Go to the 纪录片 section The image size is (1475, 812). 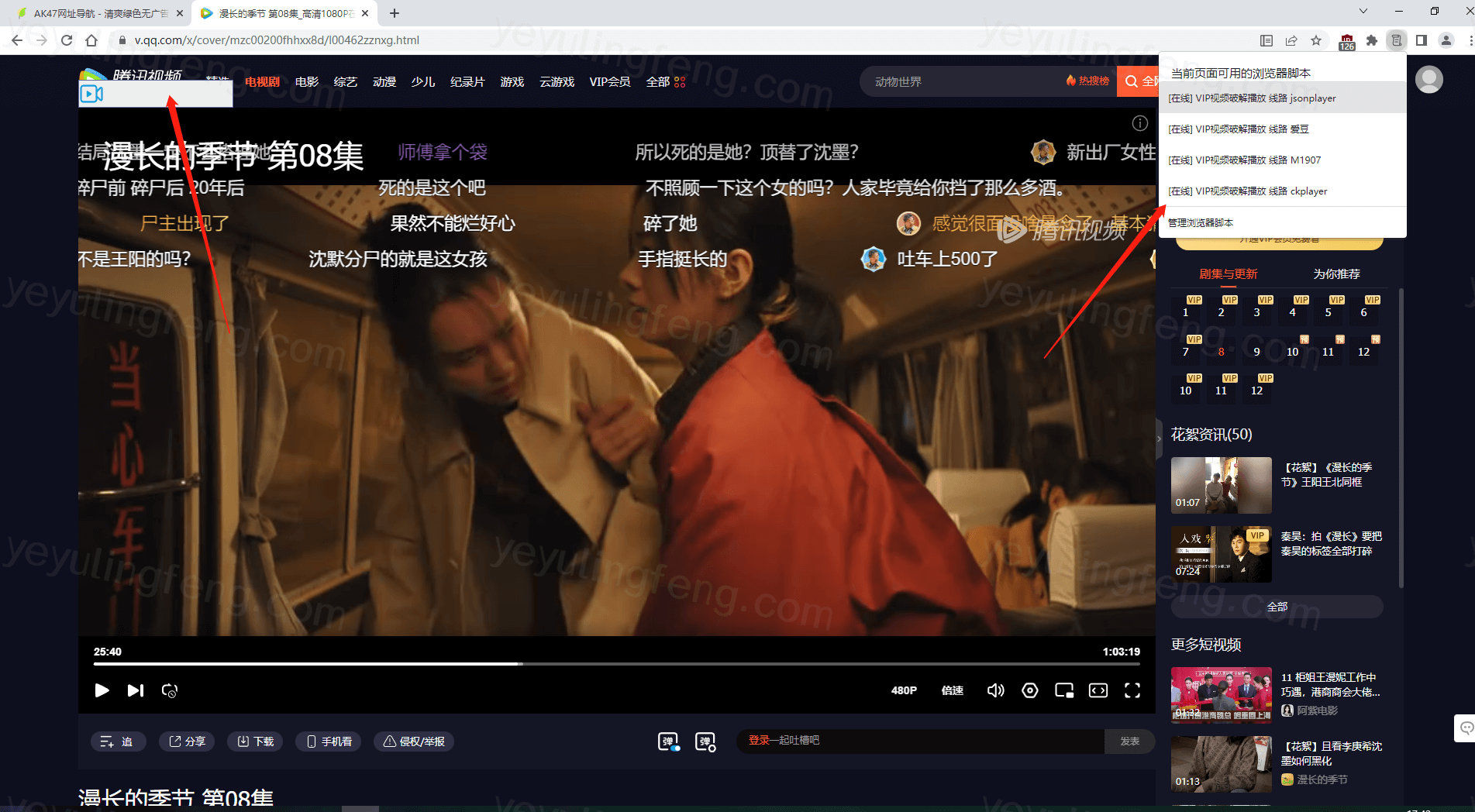(467, 81)
